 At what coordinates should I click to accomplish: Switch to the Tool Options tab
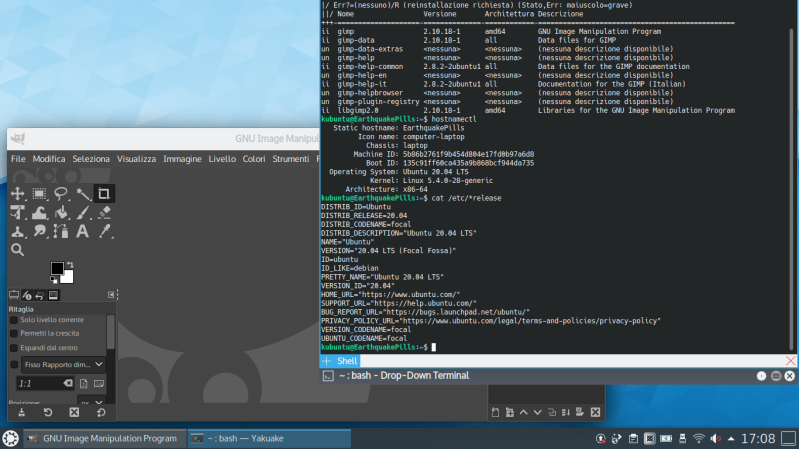tap(14, 295)
